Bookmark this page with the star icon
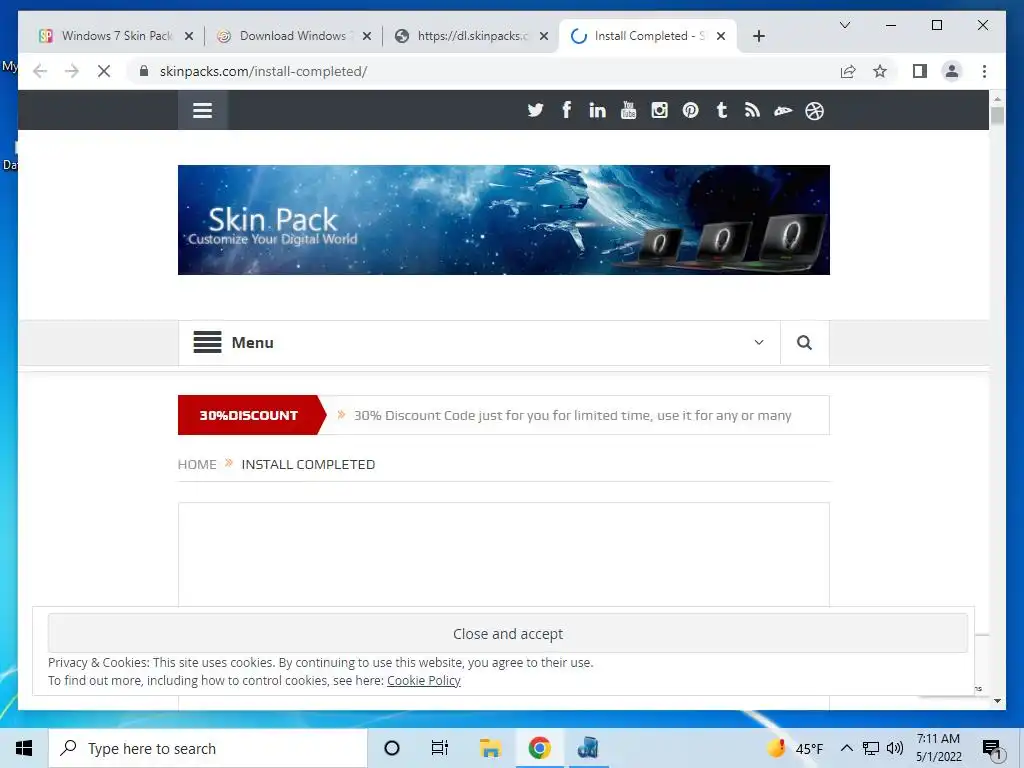This screenshot has height=768, width=1024. pos(880,71)
